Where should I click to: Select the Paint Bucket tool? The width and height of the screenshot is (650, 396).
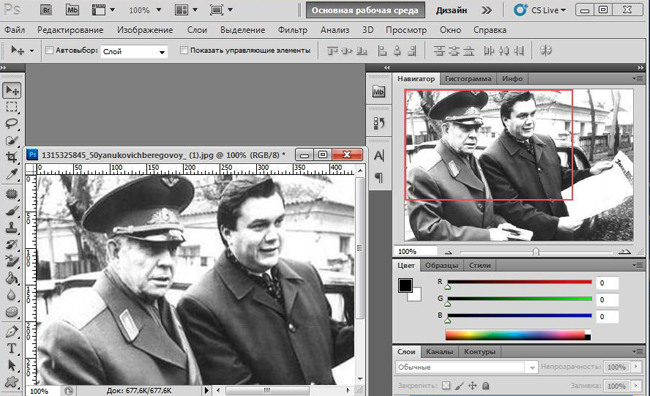[12, 278]
